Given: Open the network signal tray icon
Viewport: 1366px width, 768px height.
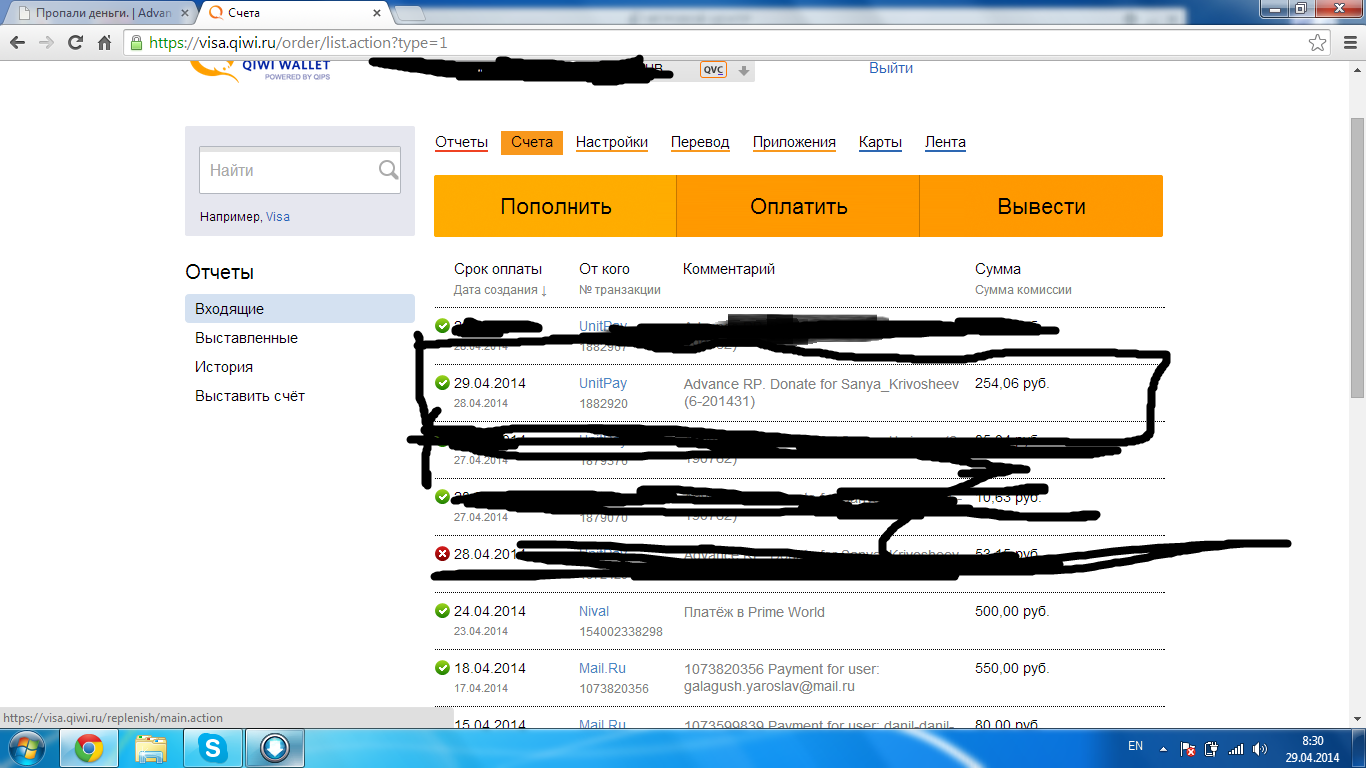Looking at the screenshot, I should point(1236,748).
